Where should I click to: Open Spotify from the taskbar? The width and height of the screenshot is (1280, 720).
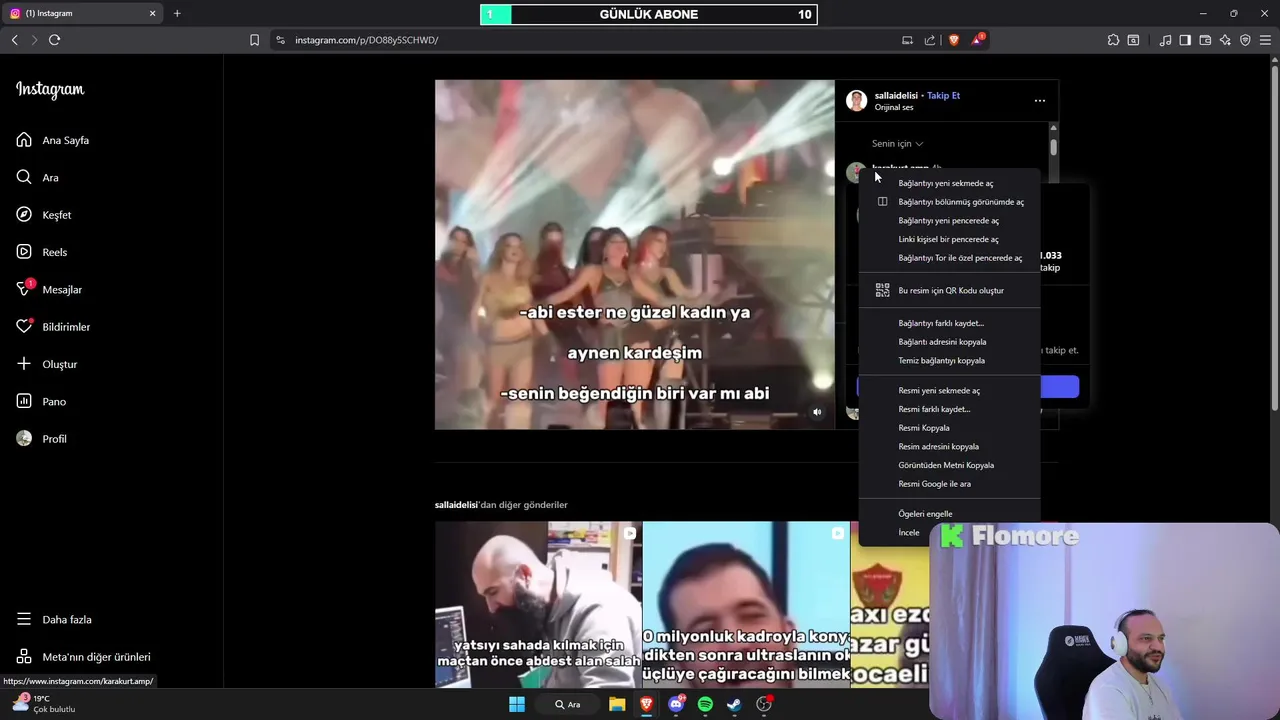705,704
